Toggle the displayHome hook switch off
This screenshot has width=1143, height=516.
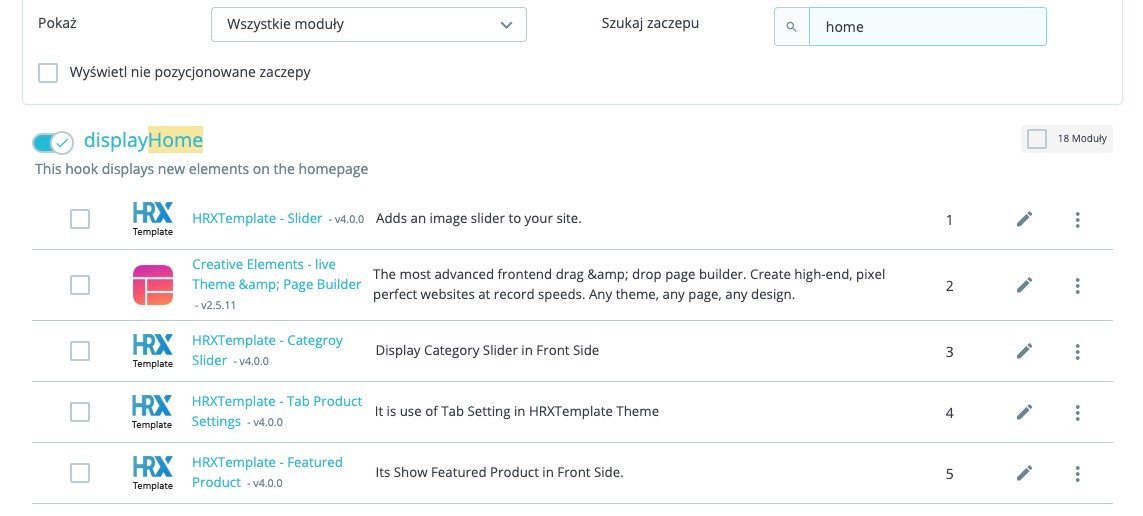(53, 142)
